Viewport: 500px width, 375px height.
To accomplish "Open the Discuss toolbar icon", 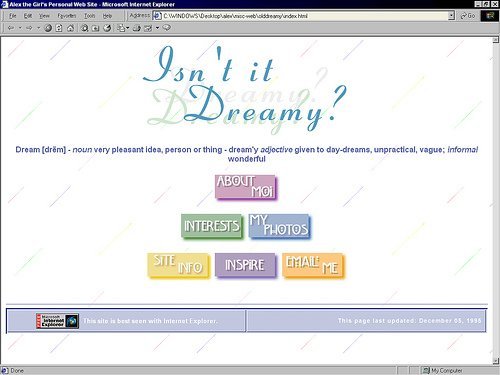I will [x=167, y=28].
